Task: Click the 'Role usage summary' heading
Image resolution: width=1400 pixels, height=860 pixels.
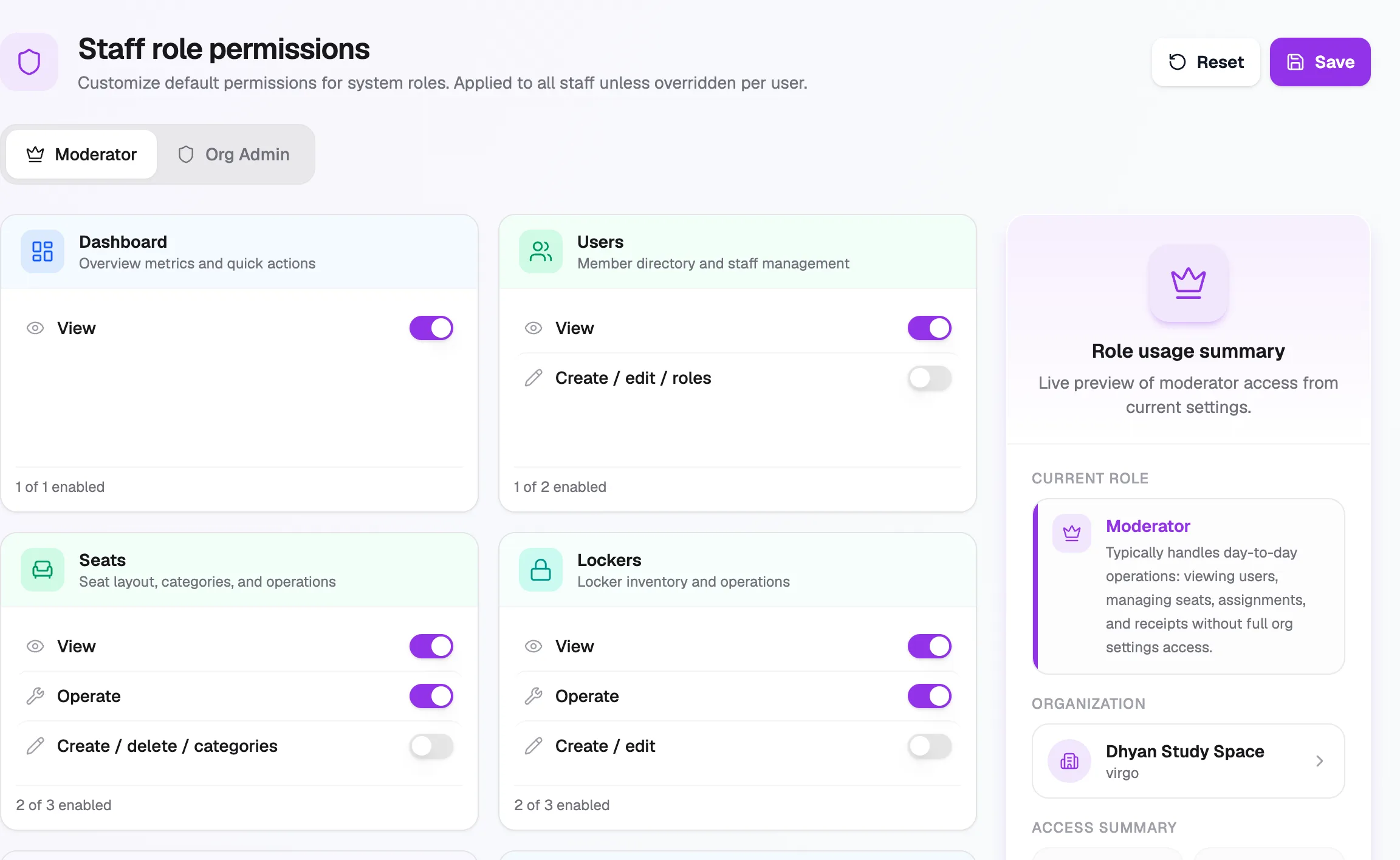Action: click(1189, 351)
